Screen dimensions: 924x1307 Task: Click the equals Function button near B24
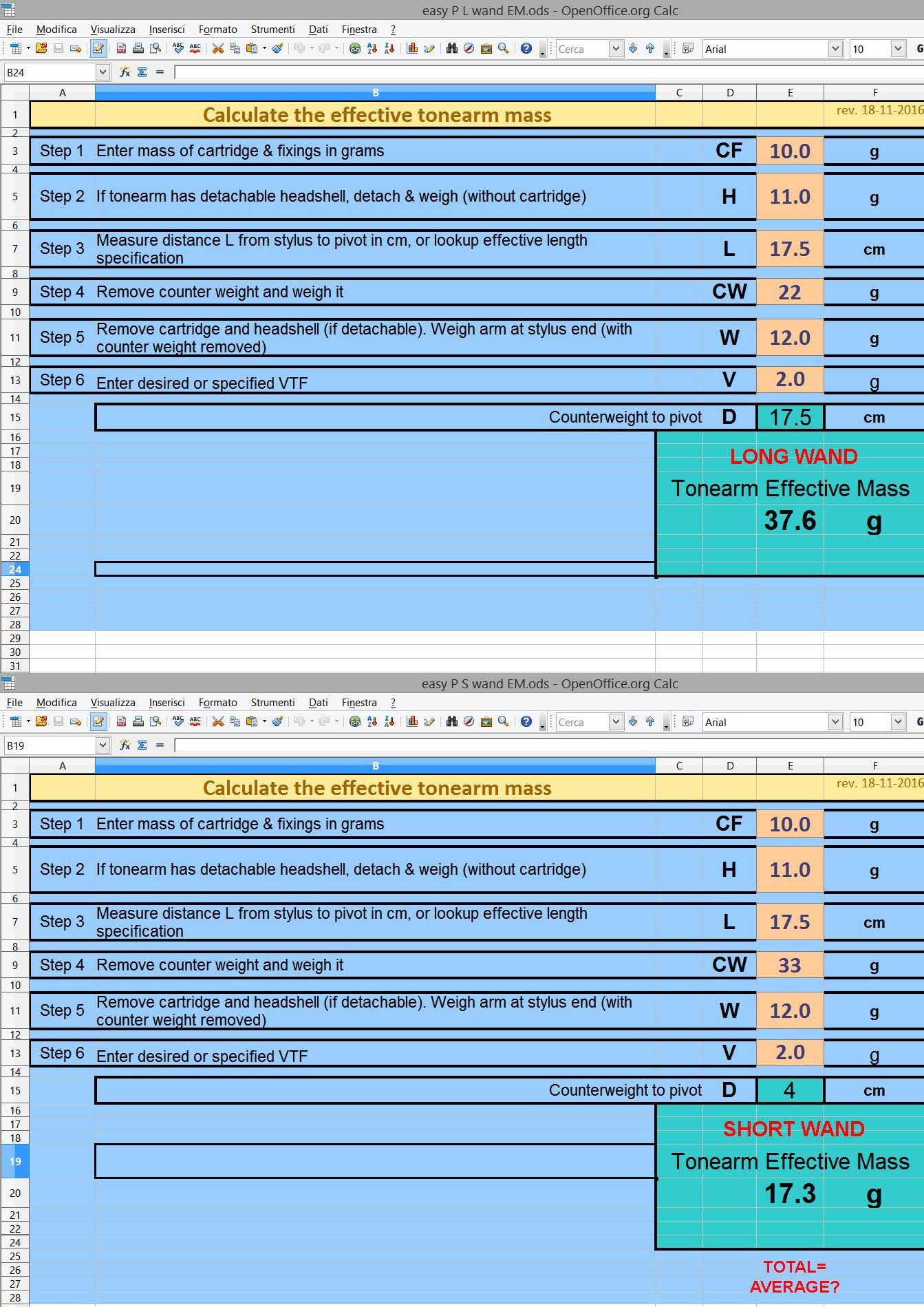click(160, 72)
